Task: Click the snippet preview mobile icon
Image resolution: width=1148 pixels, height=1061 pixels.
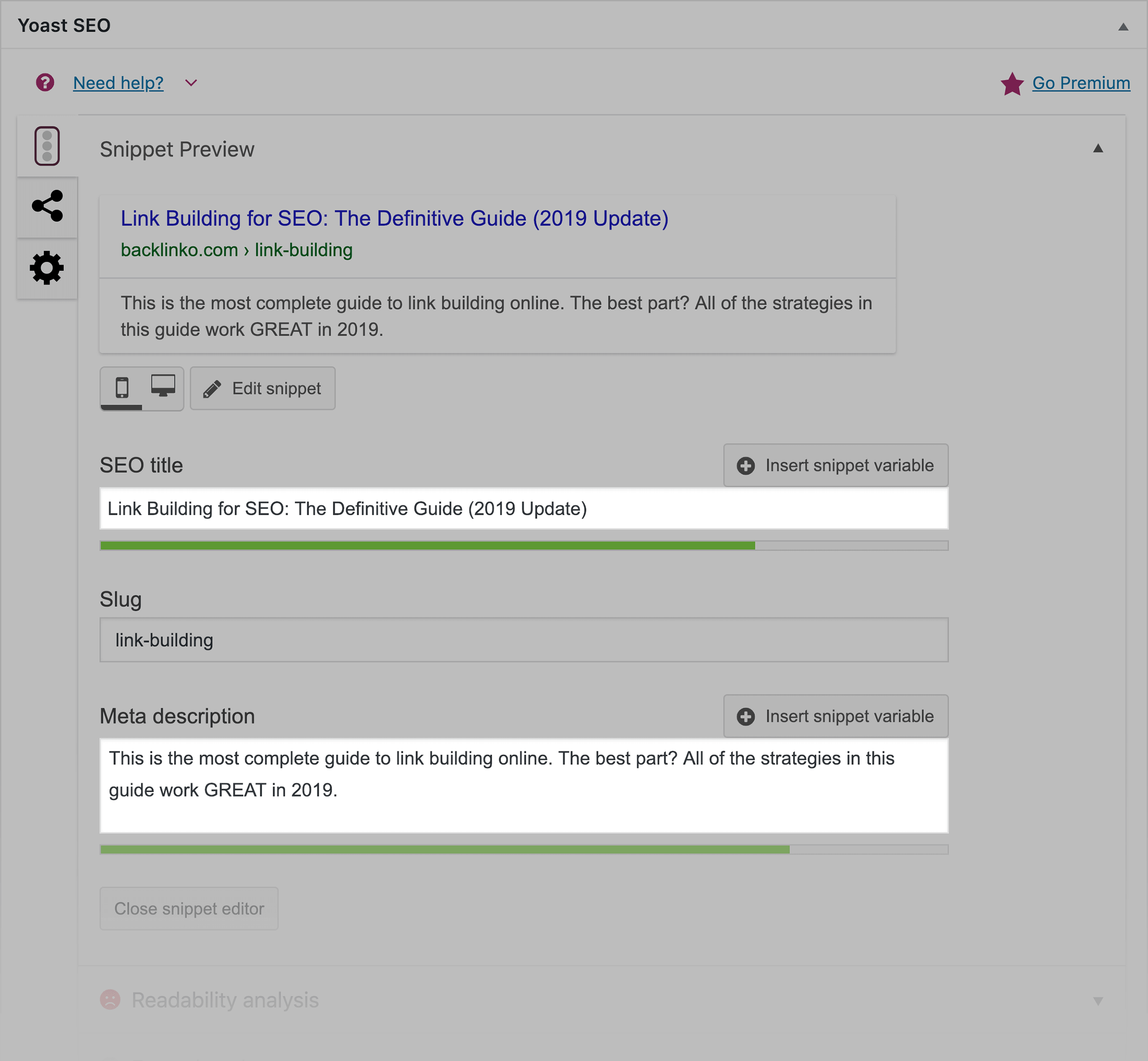Action: [122, 387]
